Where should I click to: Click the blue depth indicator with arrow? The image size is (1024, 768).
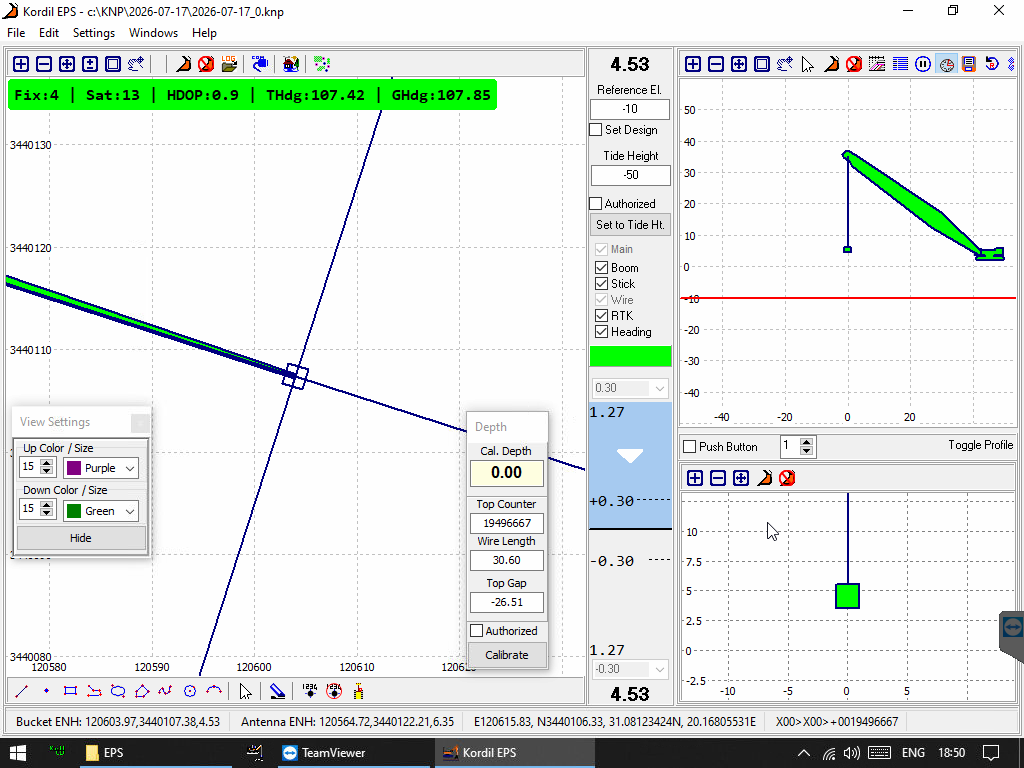coord(630,465)
